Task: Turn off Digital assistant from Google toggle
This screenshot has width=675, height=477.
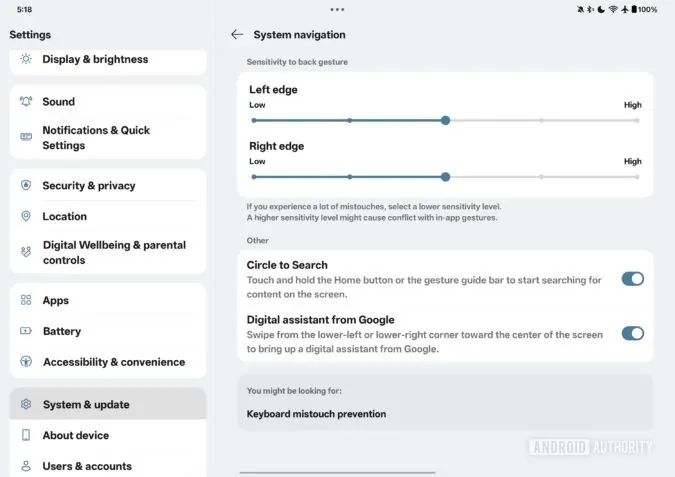Action: [x=633, y=334]
